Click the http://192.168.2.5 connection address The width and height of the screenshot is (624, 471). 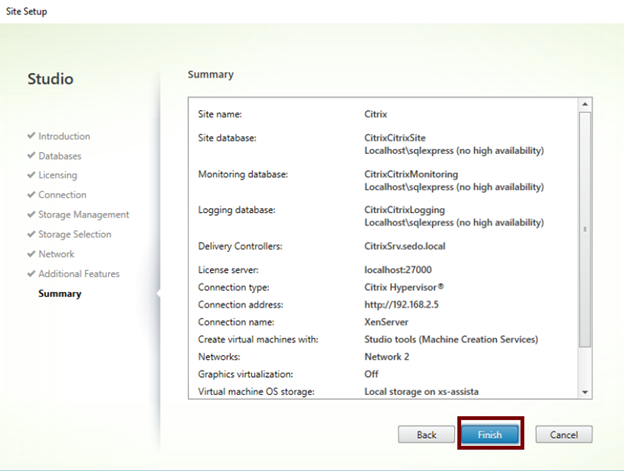(402, 305)
